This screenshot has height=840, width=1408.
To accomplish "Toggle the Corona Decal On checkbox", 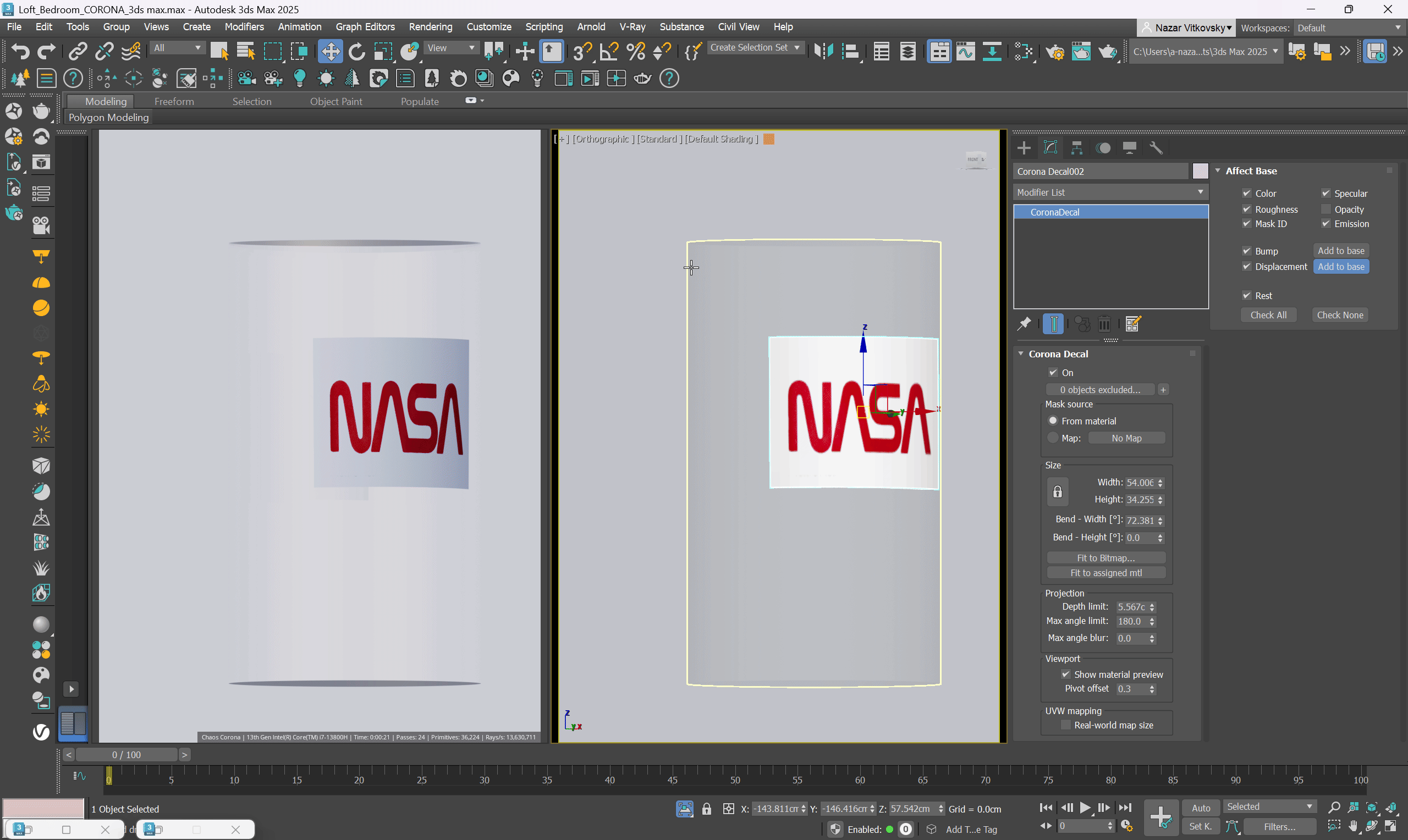I will click(x=1053, y=373).
